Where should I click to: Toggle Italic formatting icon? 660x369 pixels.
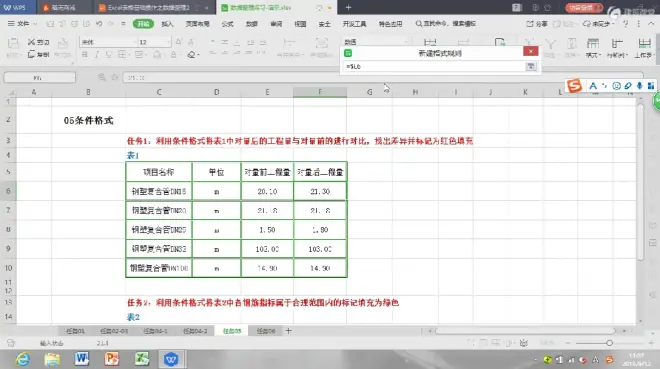pos(97,55)
